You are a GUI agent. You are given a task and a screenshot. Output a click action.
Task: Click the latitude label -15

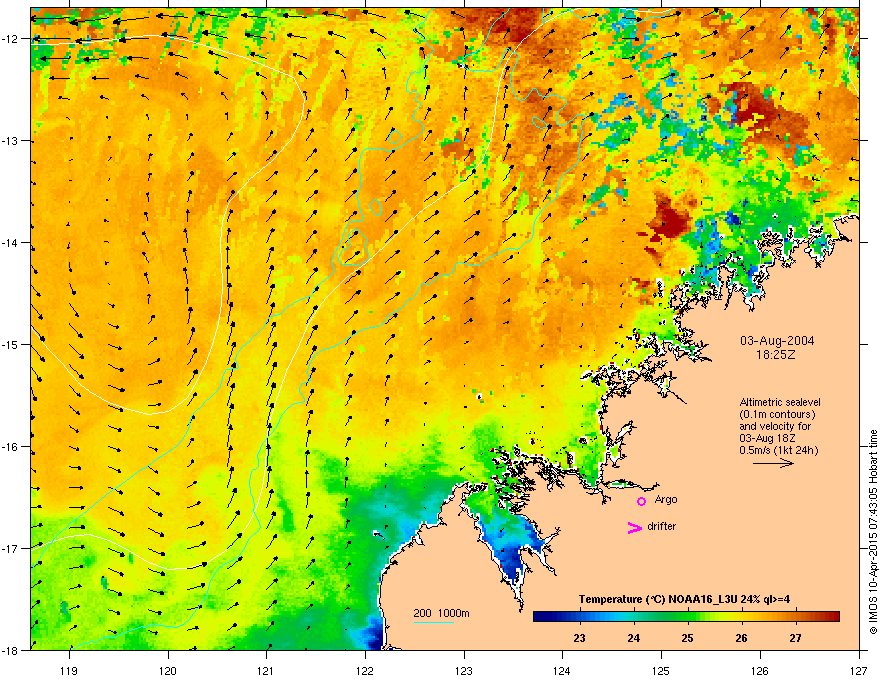(x=10, y=344)
